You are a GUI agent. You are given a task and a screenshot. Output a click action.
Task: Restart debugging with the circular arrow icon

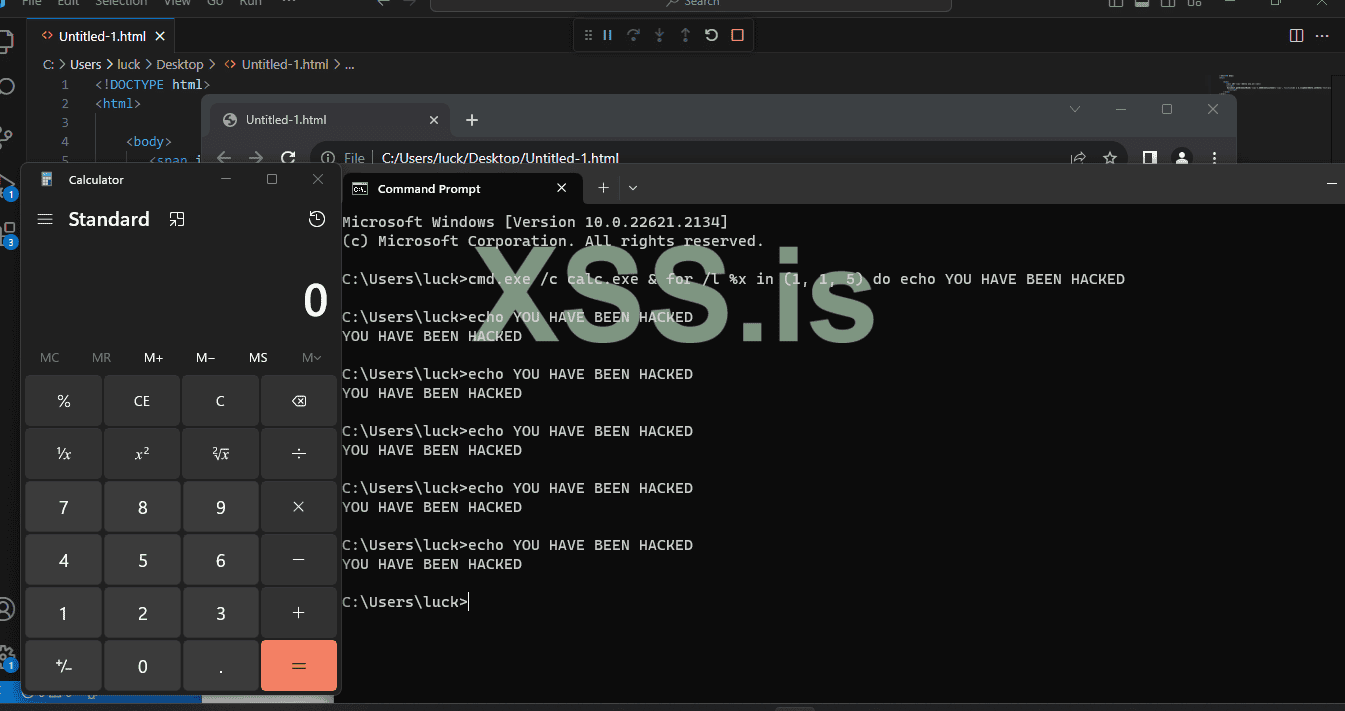tap(710, 35)
